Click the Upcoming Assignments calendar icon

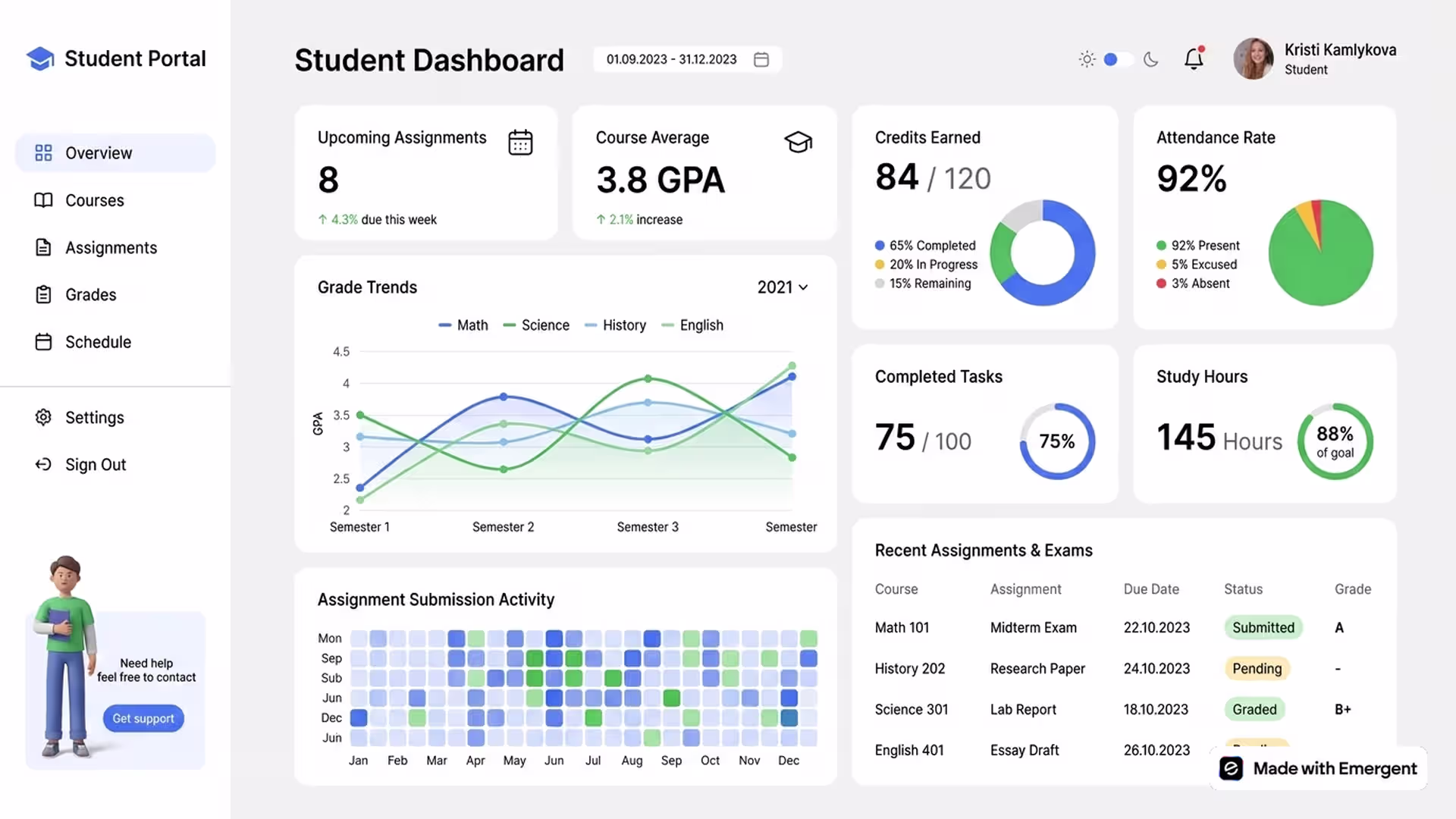click(x=520, y=142)
